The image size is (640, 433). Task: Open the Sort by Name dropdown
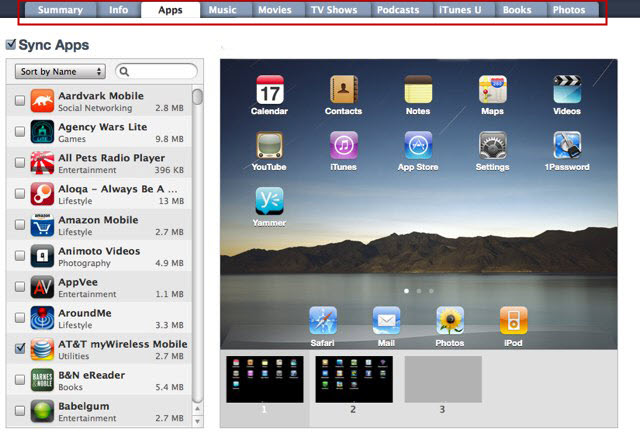click(x=60, y=71)
